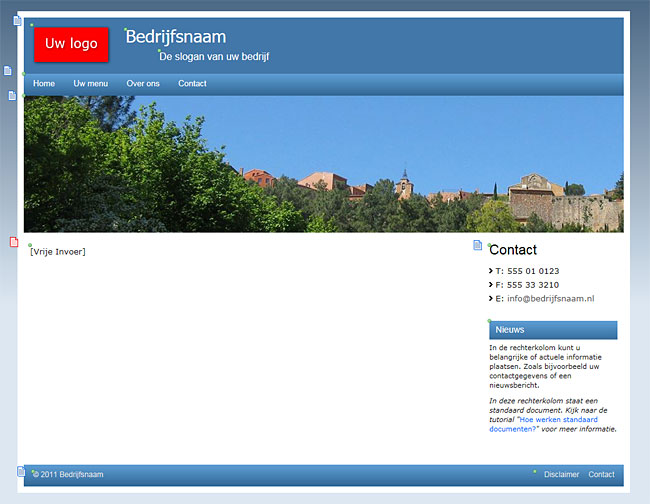Click the paragraph starting In de rechterkolom kunt u
Image resolution: width=650 pixels, height=504 pixels.
click(545, 366)
